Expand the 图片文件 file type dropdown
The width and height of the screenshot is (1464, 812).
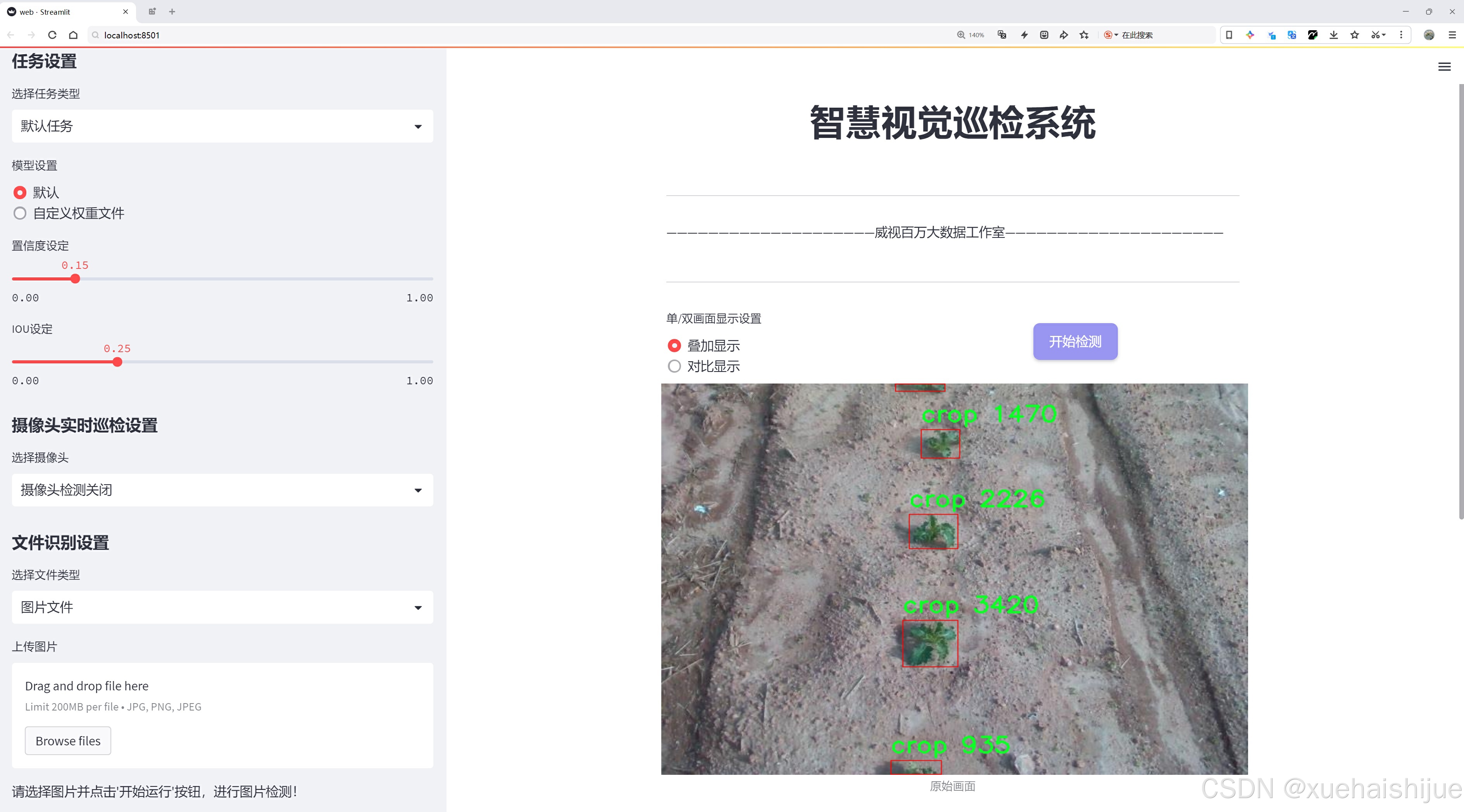[222, 607]
